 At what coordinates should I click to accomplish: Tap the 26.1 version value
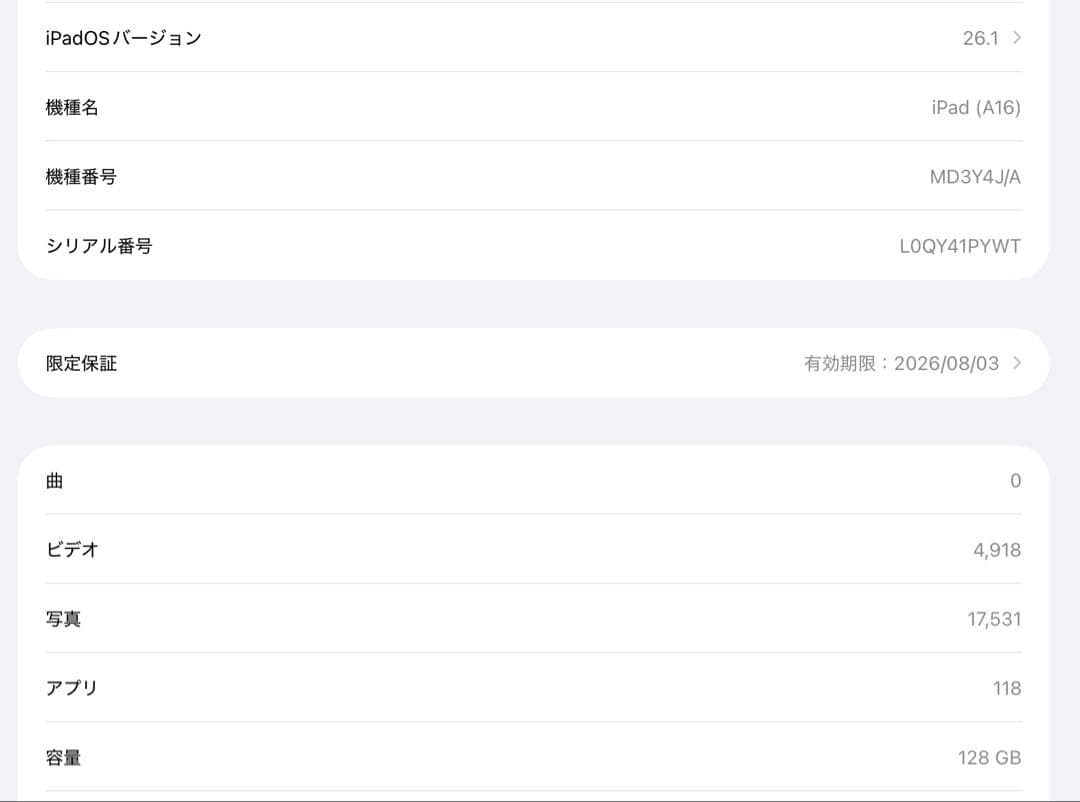[980, 38]
